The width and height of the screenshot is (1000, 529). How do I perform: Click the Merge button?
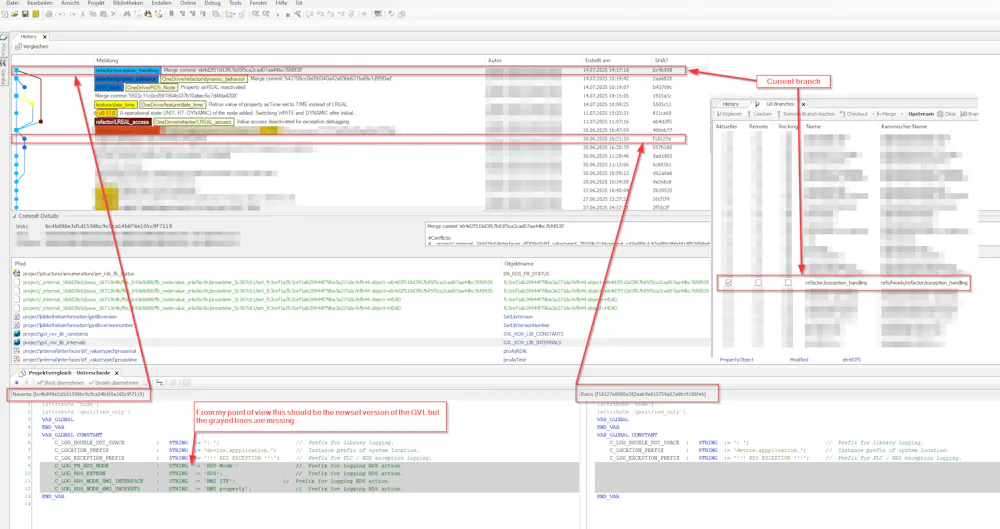886,114
